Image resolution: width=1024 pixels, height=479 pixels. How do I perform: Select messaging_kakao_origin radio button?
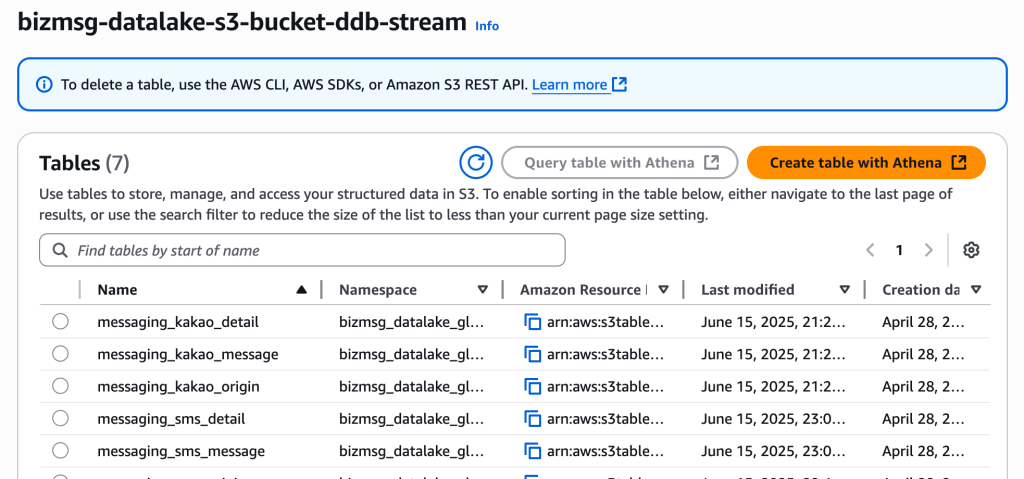pos(60,386)
